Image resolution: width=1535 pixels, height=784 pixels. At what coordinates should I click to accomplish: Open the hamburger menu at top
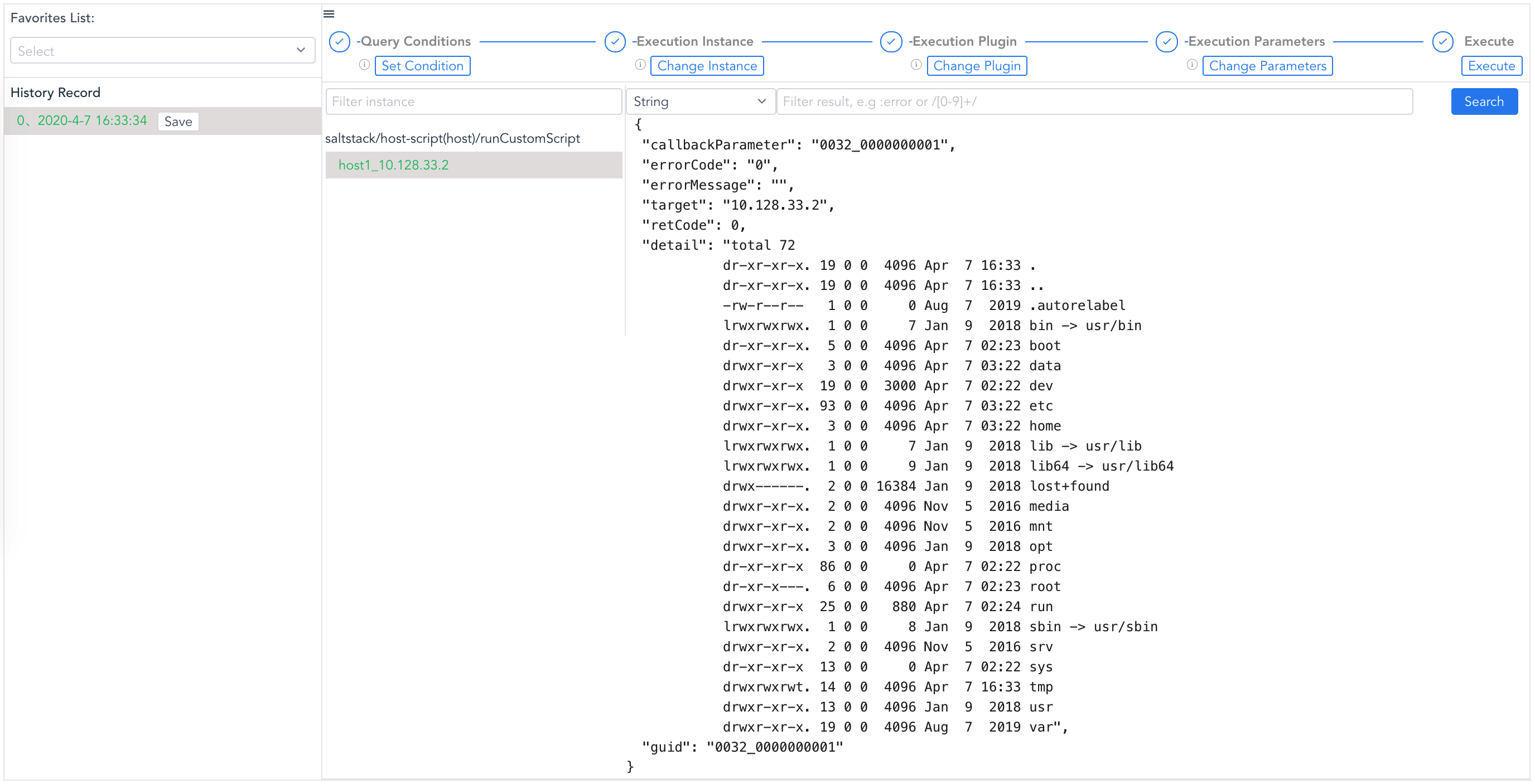(329, 13)
